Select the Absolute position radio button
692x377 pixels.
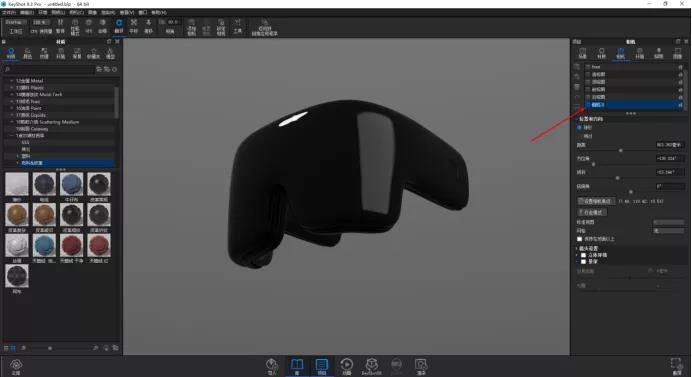pos(579,136)
